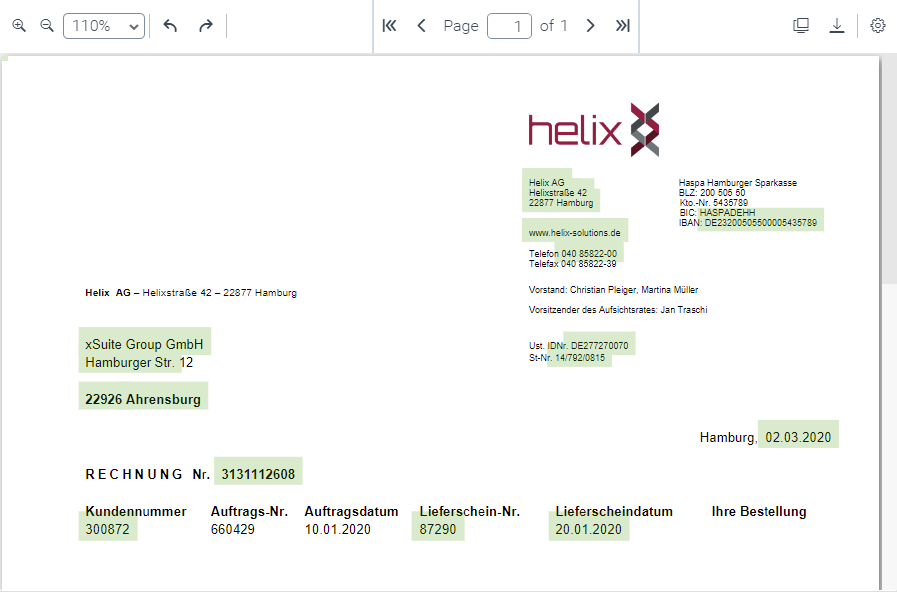This screenshot has width=897, height=592.
Task: Open the viewer settings gear
Action: click(x=878, y=26)
